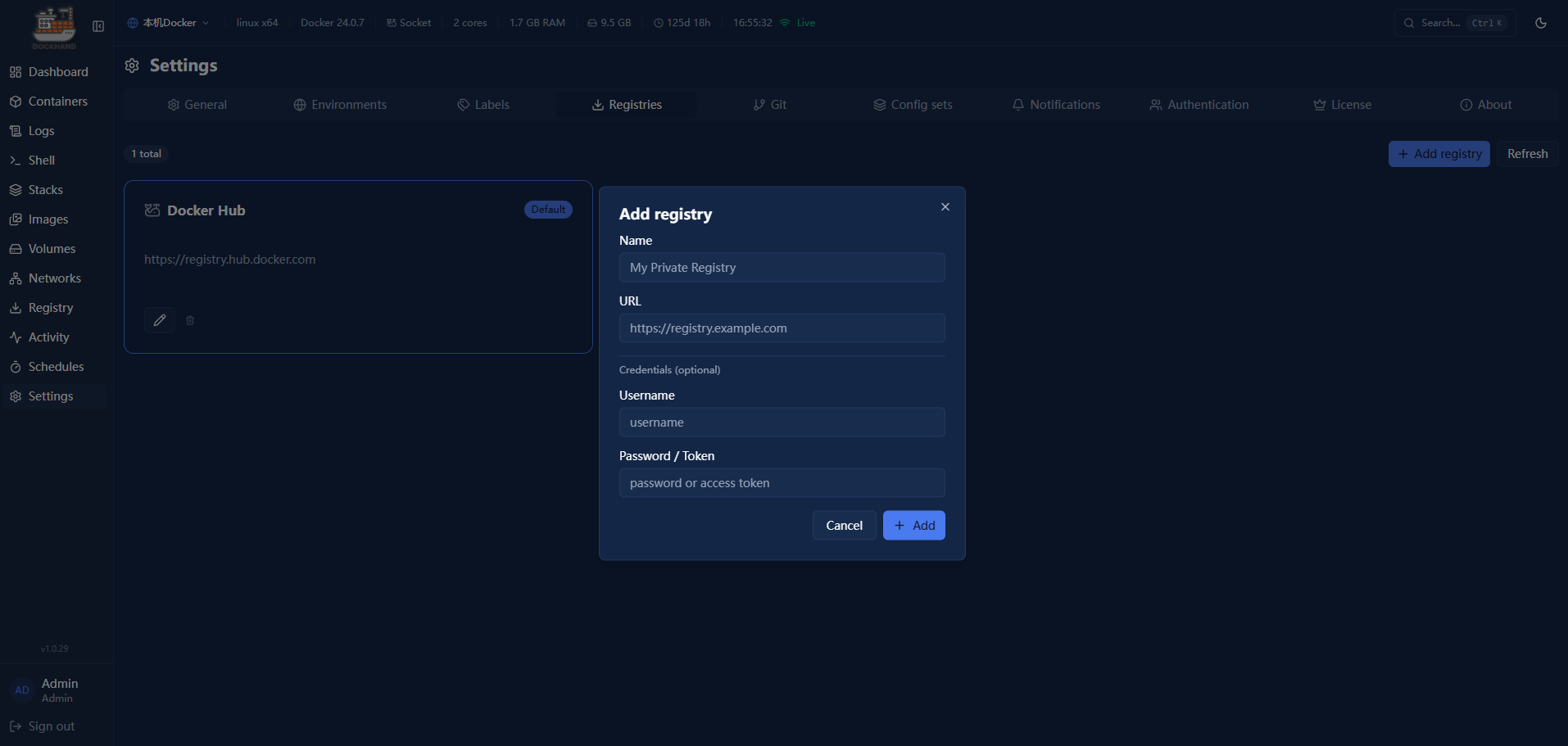Click the 2 cores label
The height and width of the screenshot is (746, 1568).
pyautogui.click(x=470, y=23)
